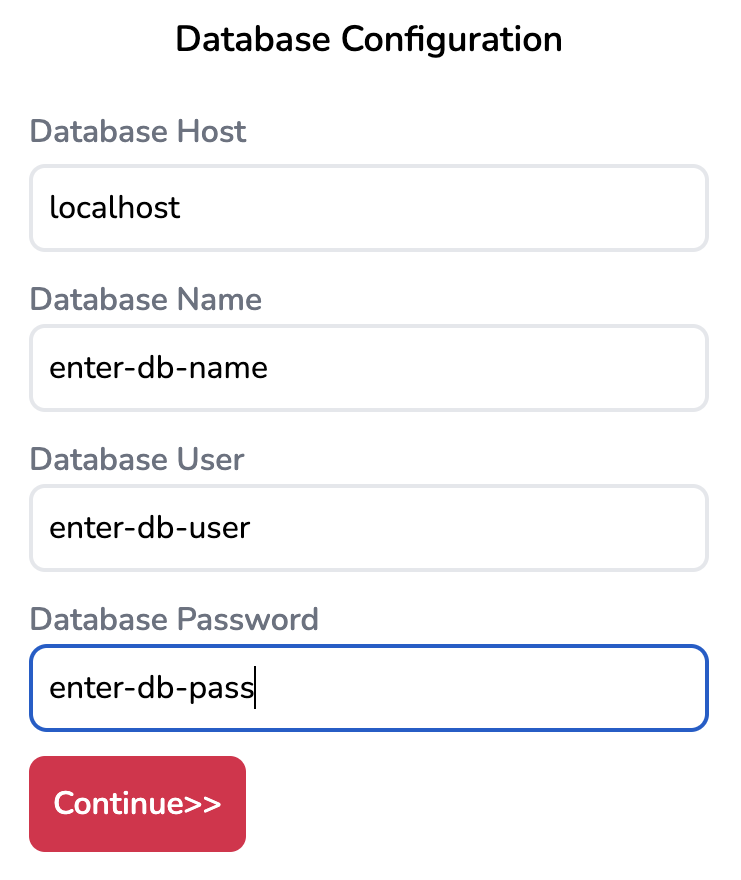
Task: Click the Database Host input field
Action: (368, 208)
